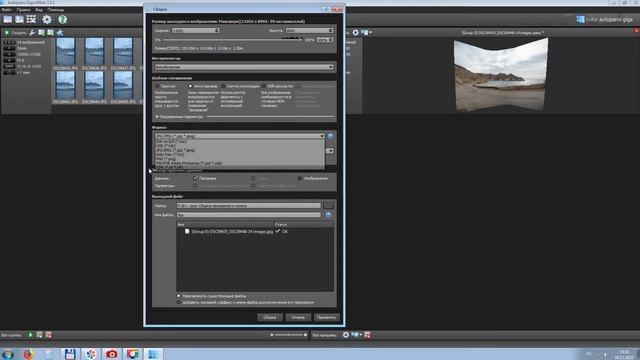This screenshot has height=360, width=640.
Task: Click the red camera icon in taskbar
Action: point(111,354)
